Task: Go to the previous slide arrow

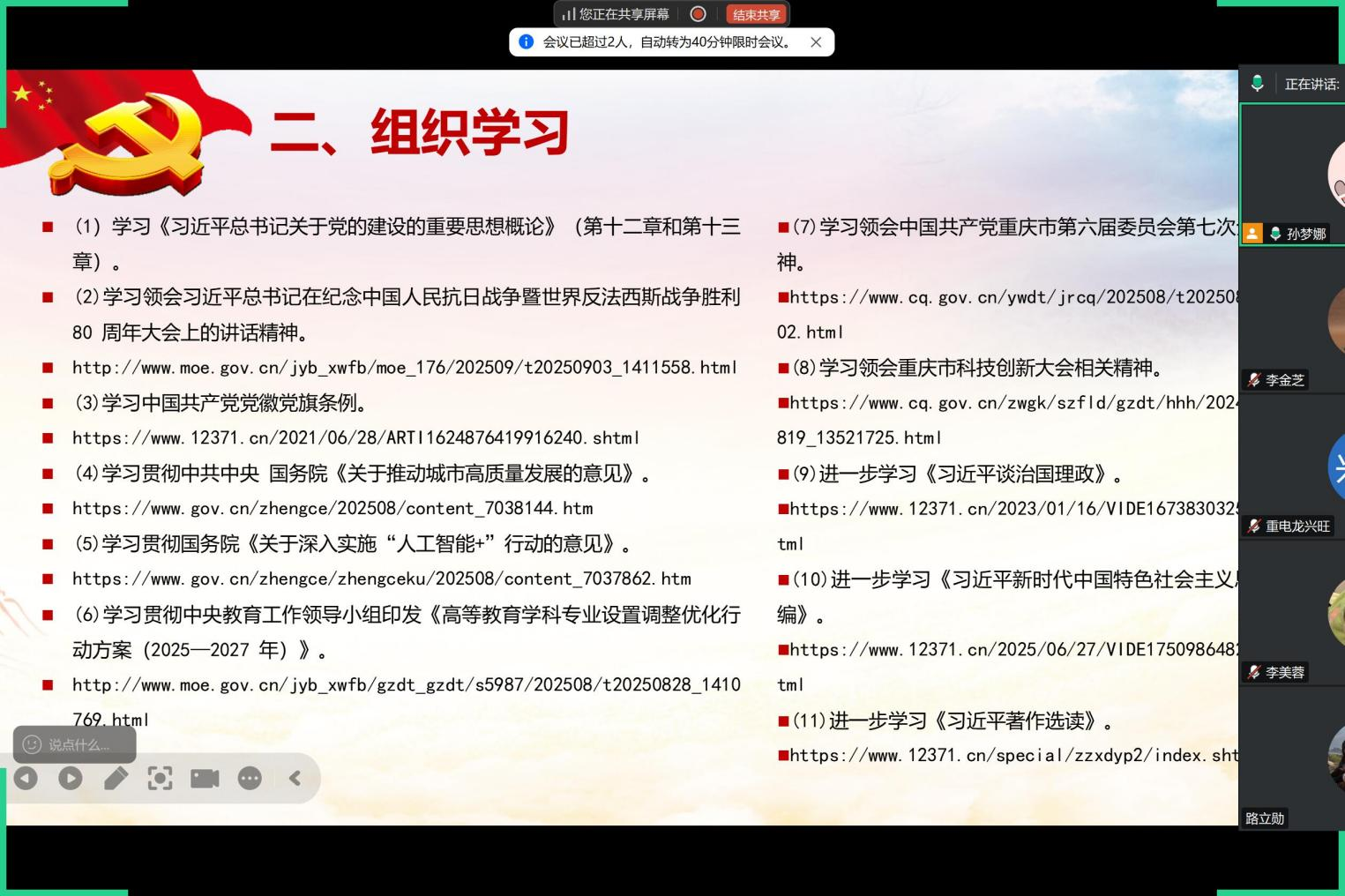Action: pyautogui.click(x=26, y=778)
